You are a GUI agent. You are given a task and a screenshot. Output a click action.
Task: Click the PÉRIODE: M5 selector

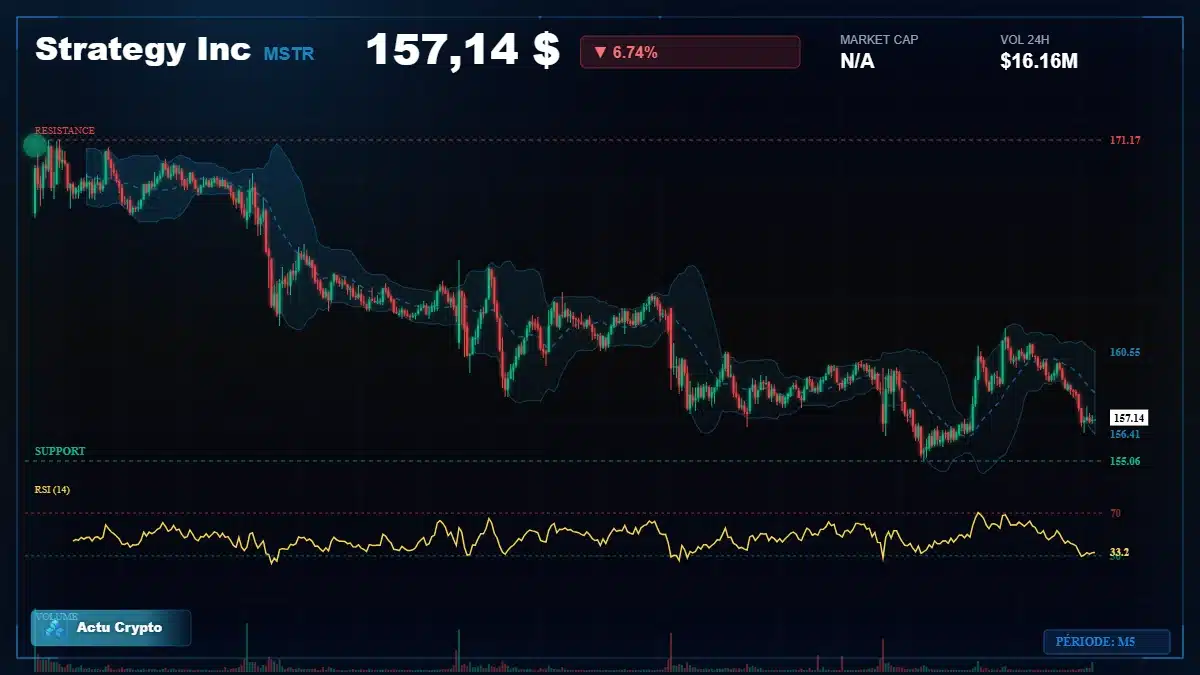coord(1106,641)
